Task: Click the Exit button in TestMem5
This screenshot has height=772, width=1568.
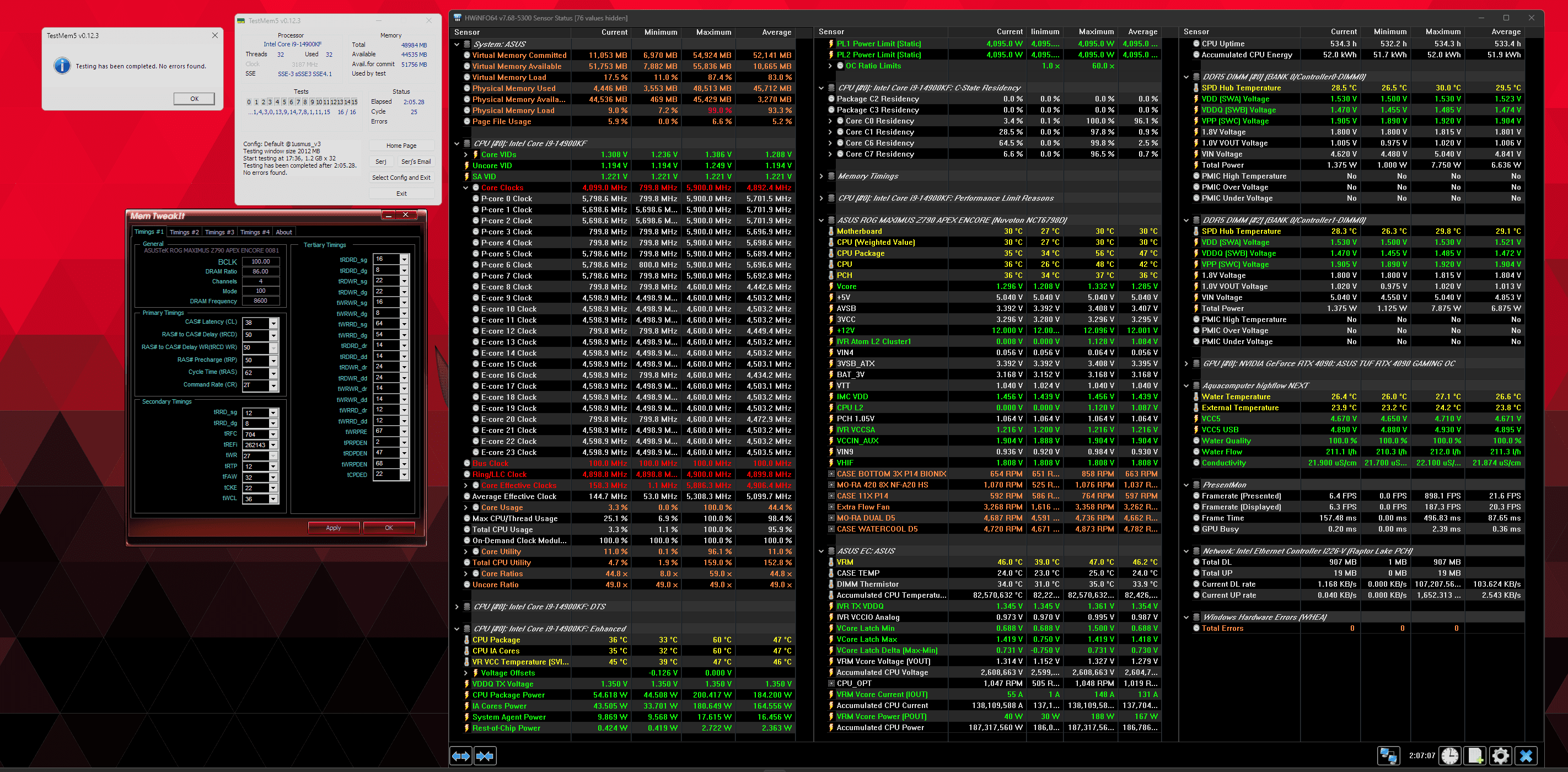Action: click(401, 194)
